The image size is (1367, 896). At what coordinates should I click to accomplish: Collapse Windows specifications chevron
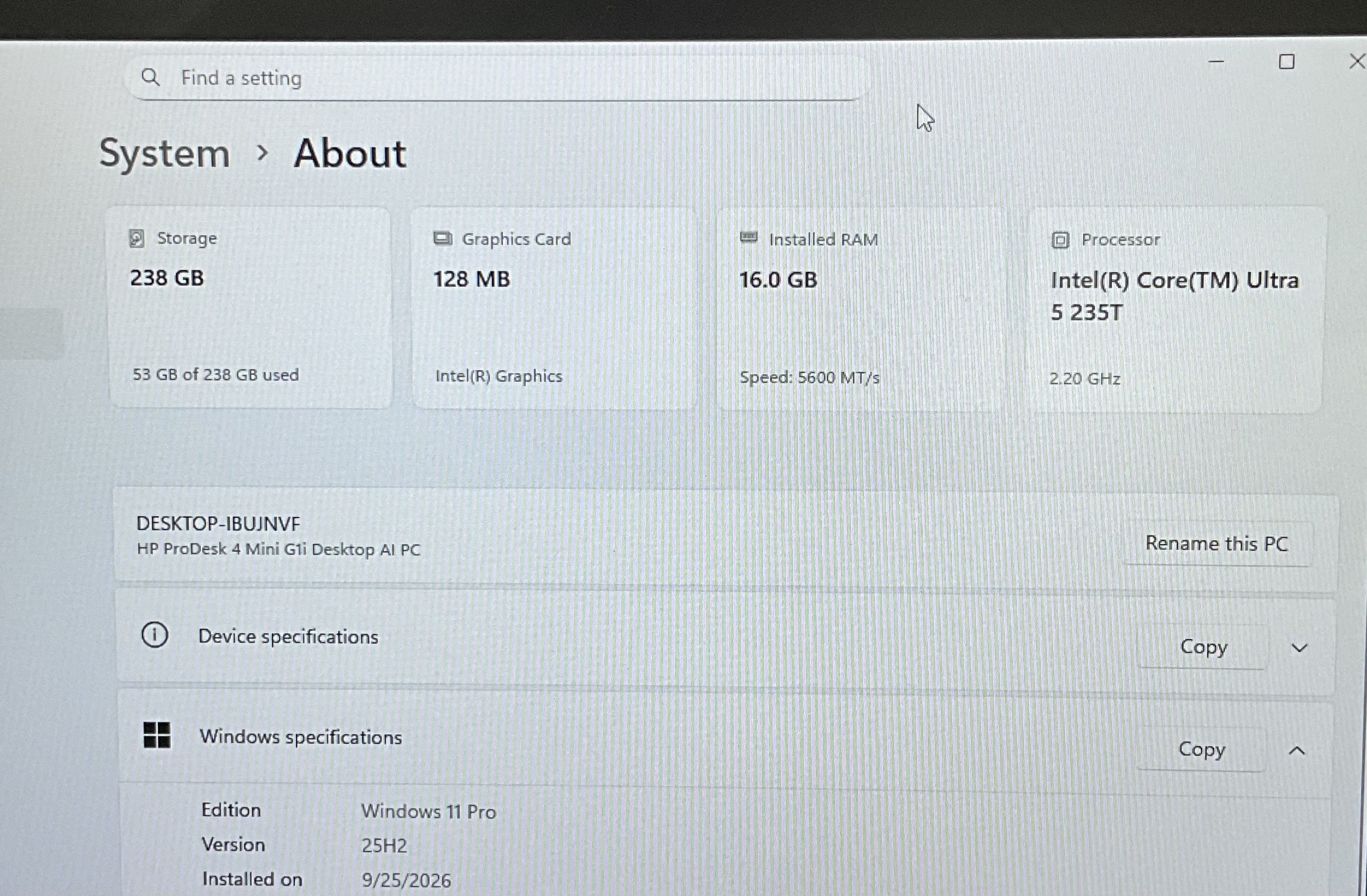click(1297, 750)
